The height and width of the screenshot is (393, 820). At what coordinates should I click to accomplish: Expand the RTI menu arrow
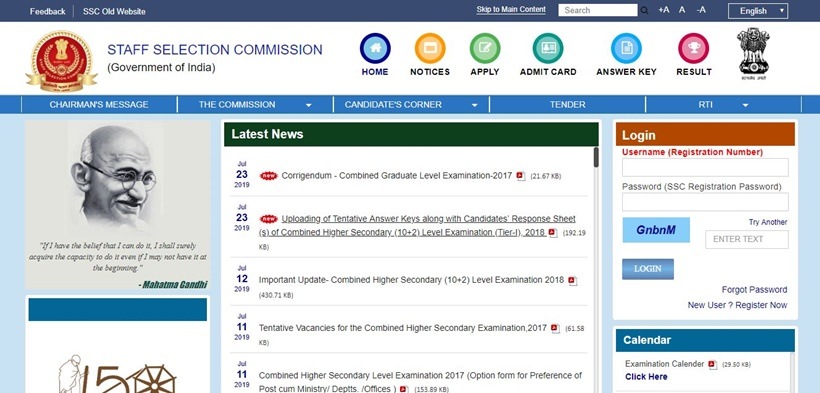745,105
